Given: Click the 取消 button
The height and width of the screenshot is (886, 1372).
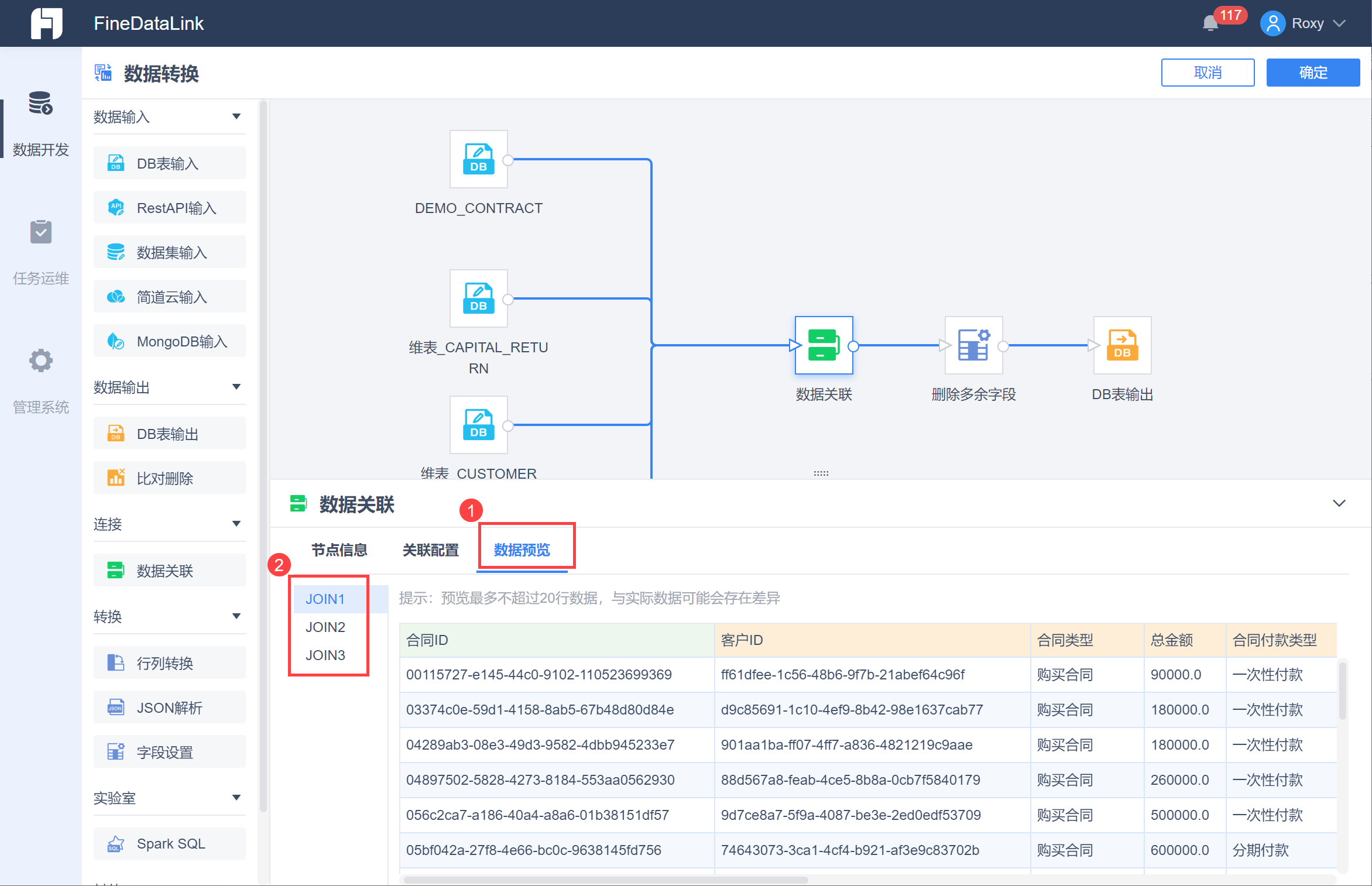Looking at the screenshot, I should coord(1207,73).
